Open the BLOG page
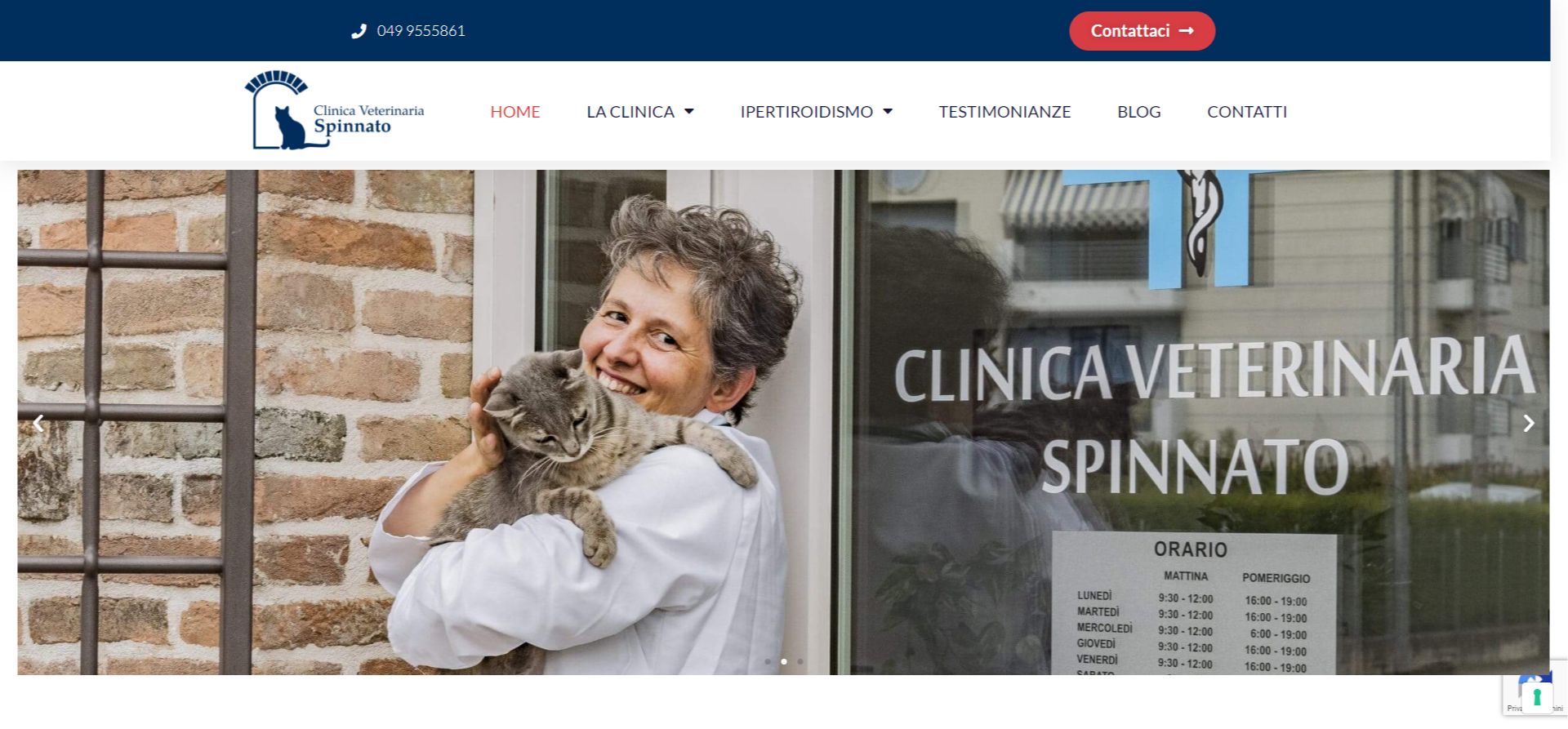The height and width of the screenshot is (729, 1568). (1138, 112)
